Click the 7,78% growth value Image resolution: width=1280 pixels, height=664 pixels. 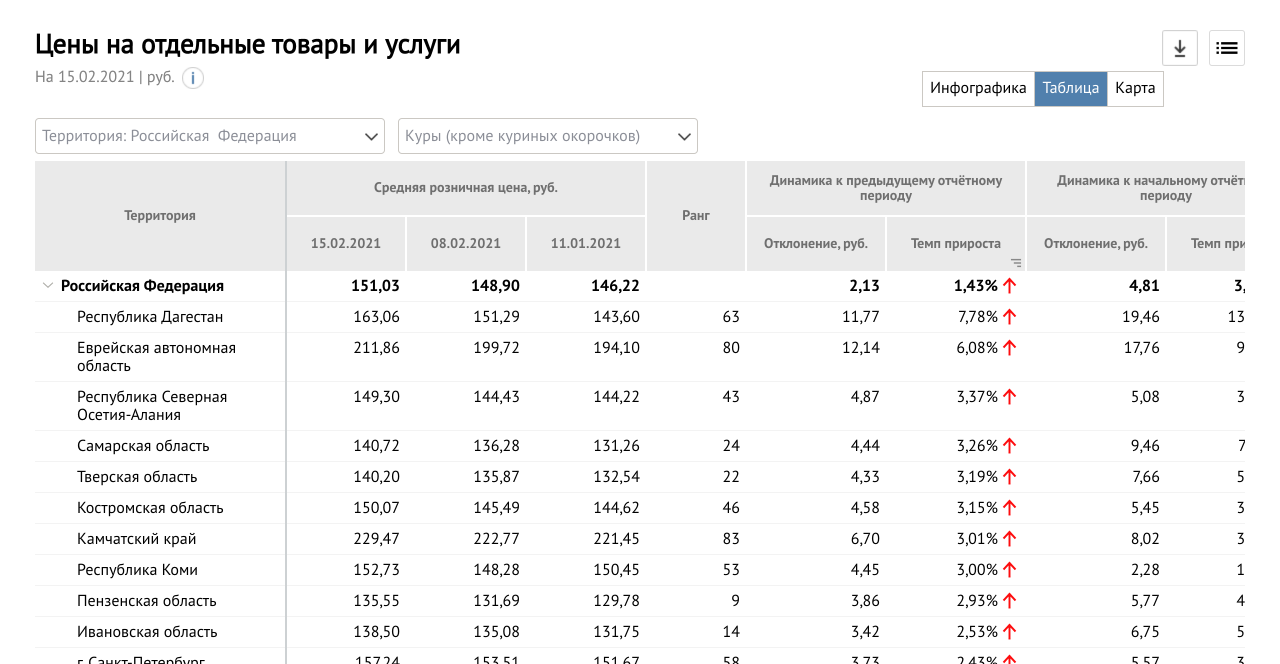(x=977, y=317)
